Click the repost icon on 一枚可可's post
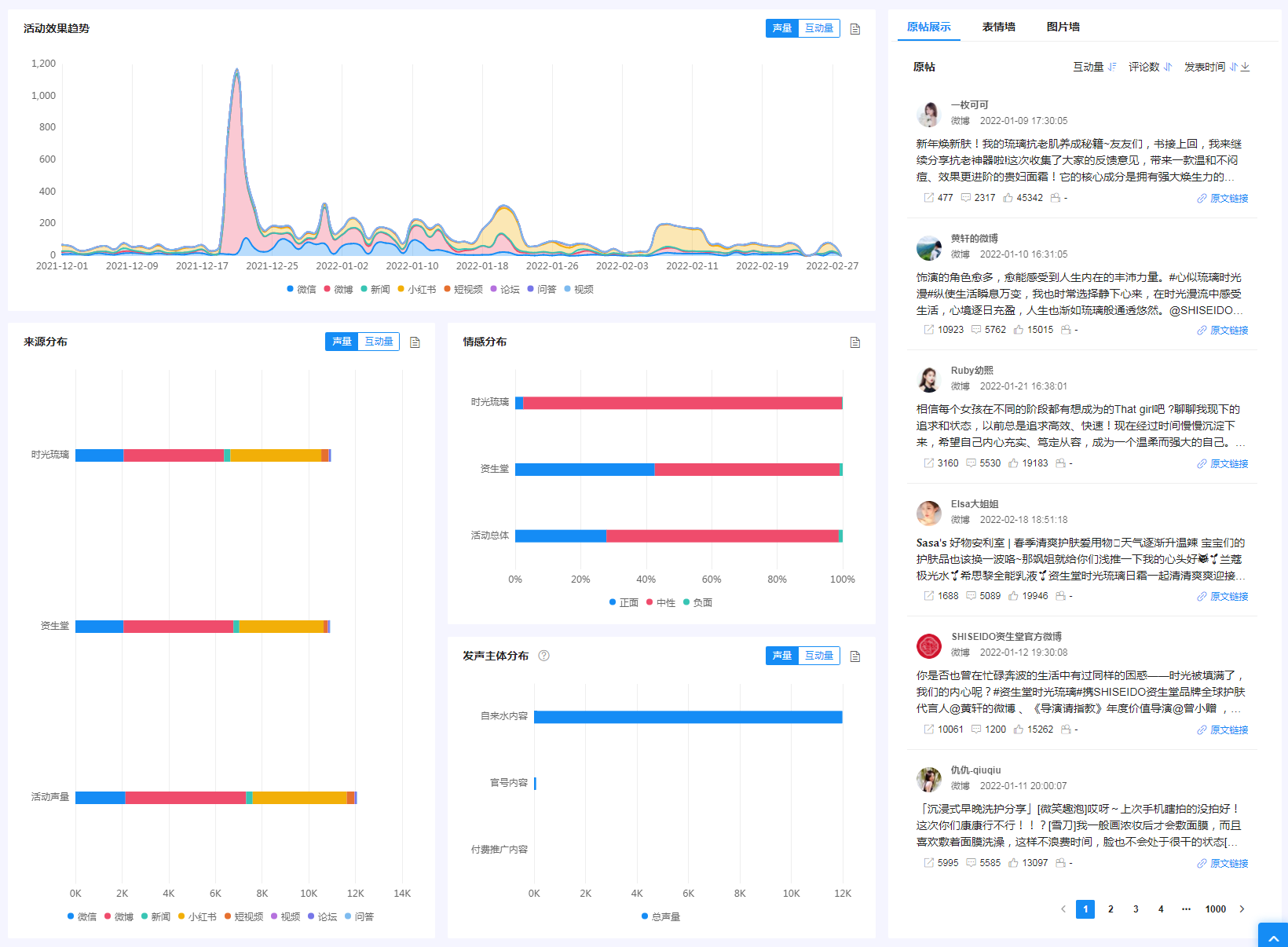This screenshot has width=1288, height=947. pos(929,198)
